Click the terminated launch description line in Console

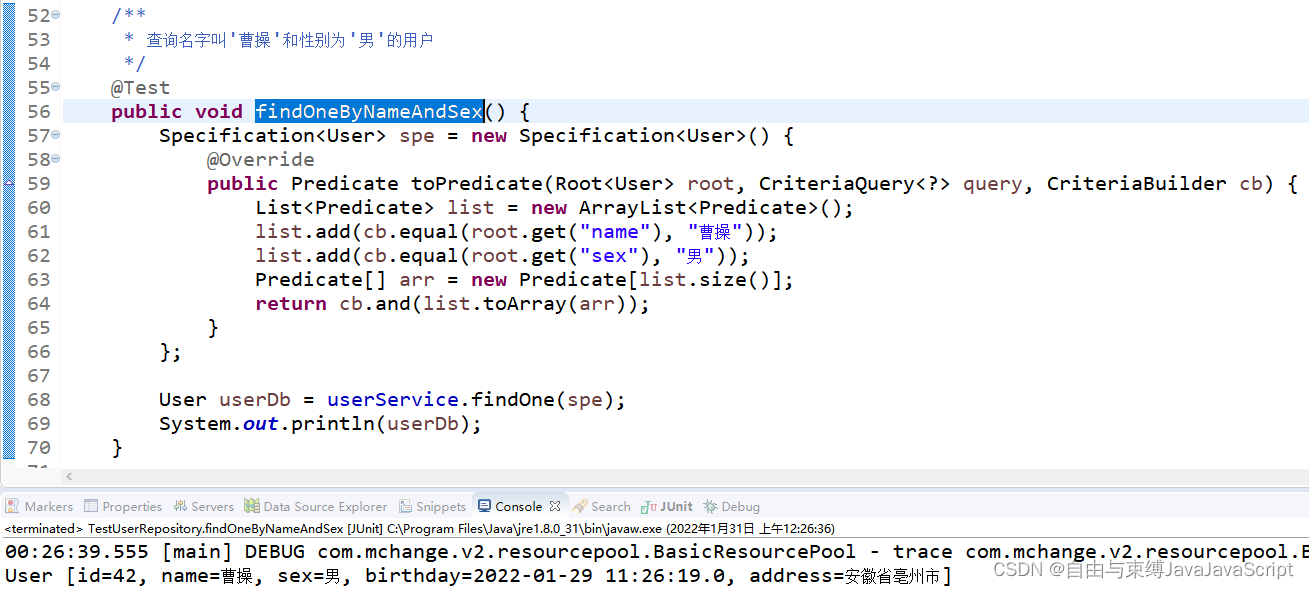420,528
